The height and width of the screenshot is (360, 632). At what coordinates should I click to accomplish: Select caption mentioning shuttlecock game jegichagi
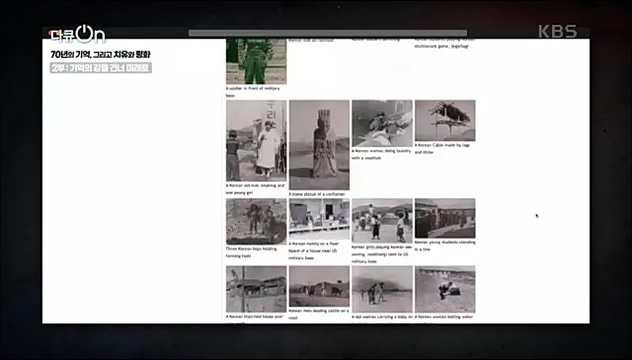(x=445, y=43)
